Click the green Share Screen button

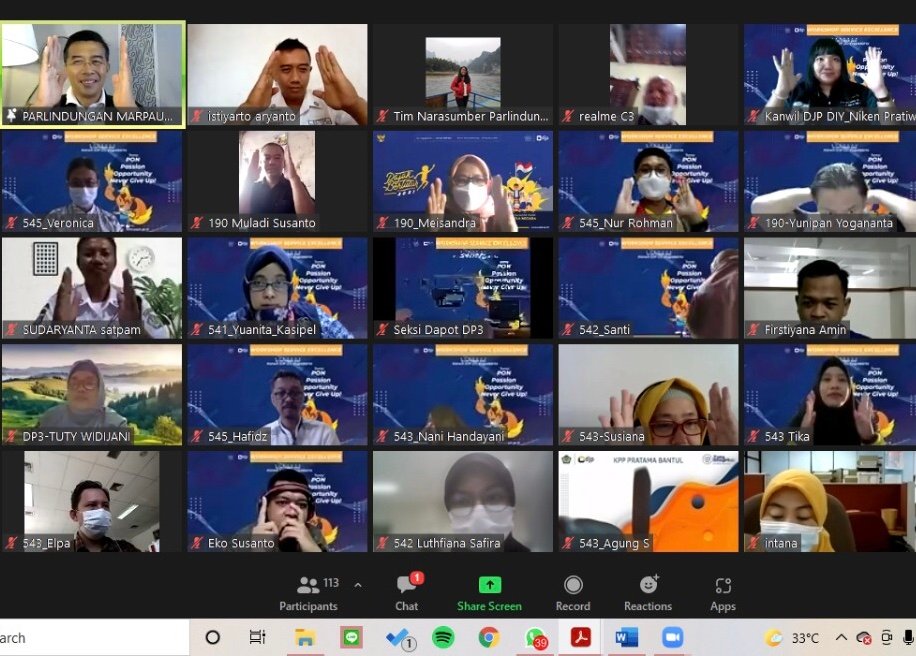[x=489, y=592]
